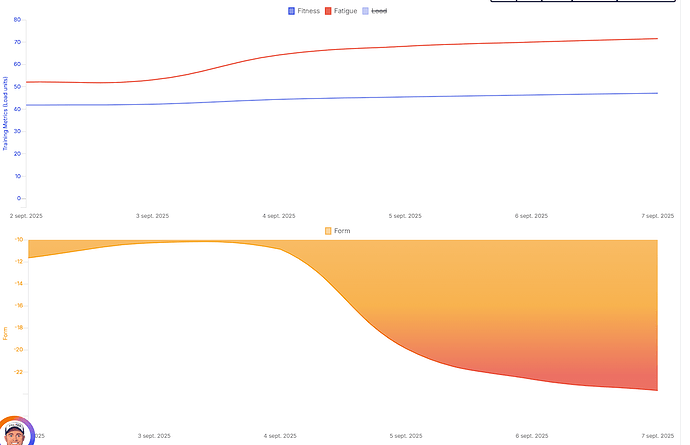
Task: Click the blue Fitness legend swatch
Action: [291, 10]
